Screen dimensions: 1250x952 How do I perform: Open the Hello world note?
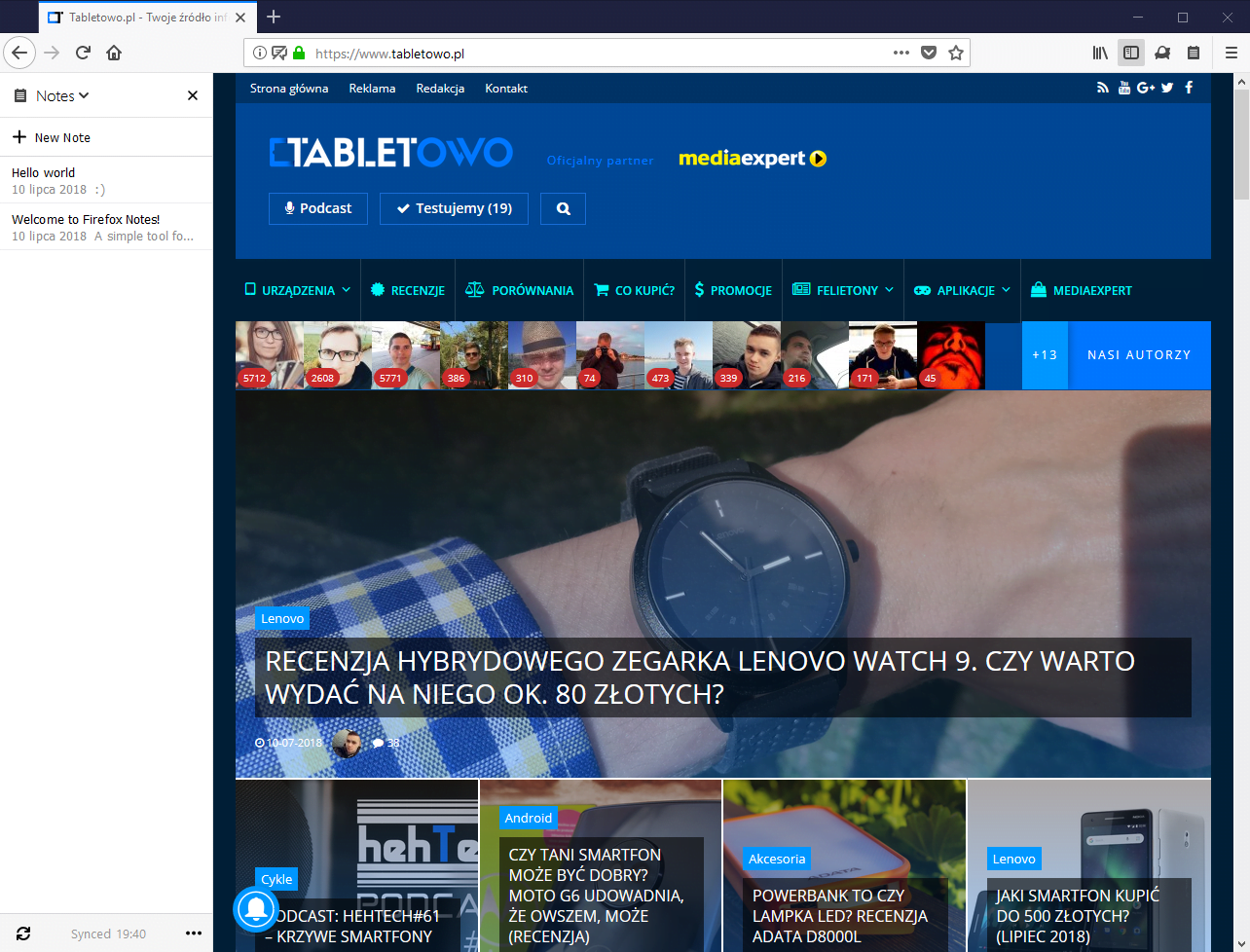pyautogui.click(x=106, y=180)
